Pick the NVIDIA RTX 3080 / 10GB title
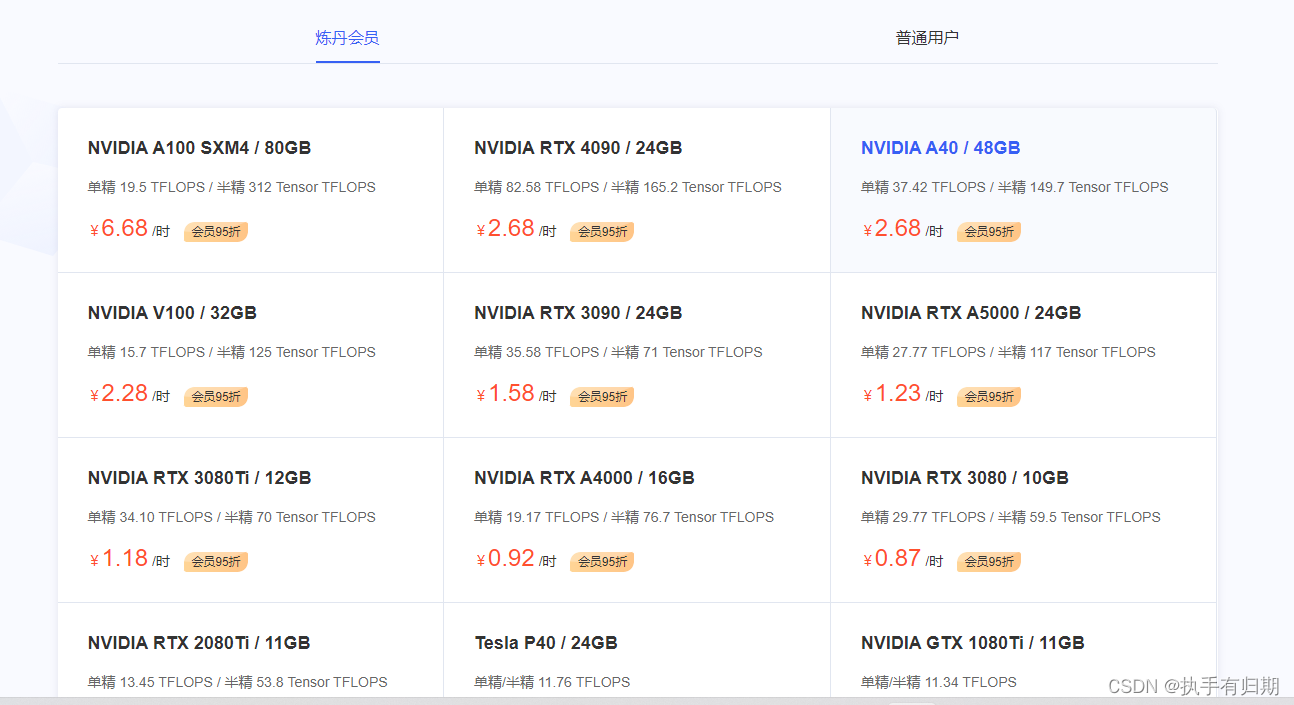Viewport: 1294px width, 705px height. tap(964, 478)
